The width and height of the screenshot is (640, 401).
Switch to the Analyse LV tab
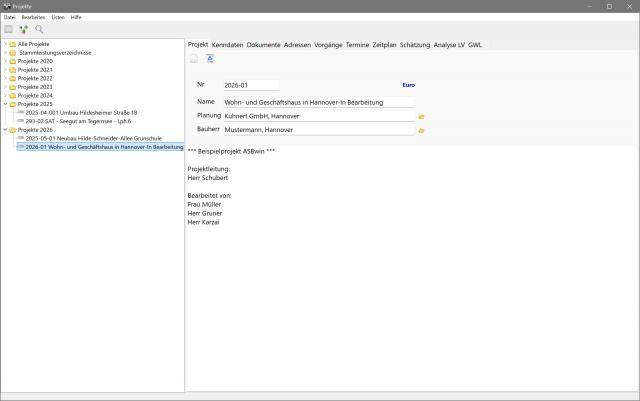[x=449, y=45]
